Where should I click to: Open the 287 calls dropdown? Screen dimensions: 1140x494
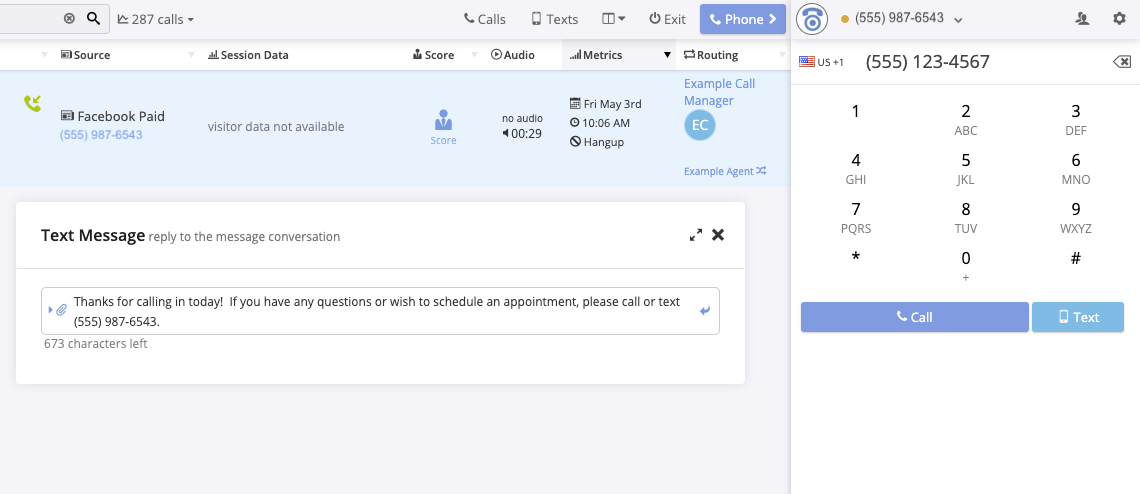156,19
